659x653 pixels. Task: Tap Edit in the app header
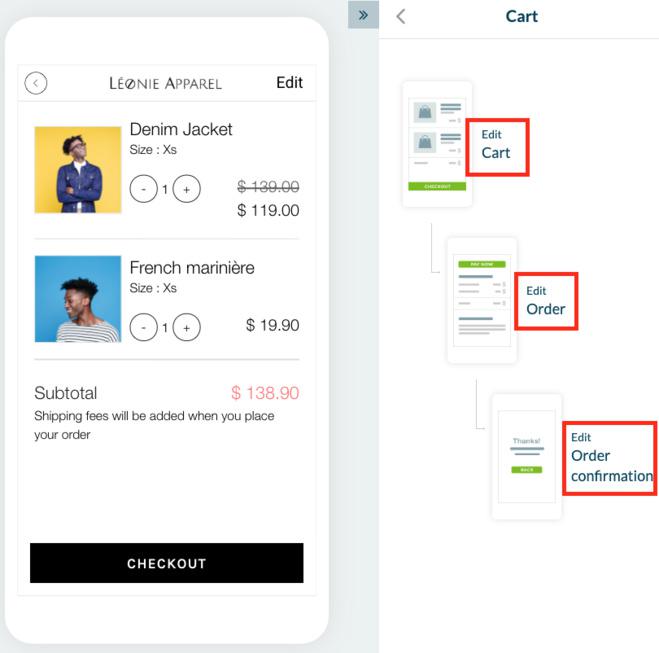coord(289,83)
